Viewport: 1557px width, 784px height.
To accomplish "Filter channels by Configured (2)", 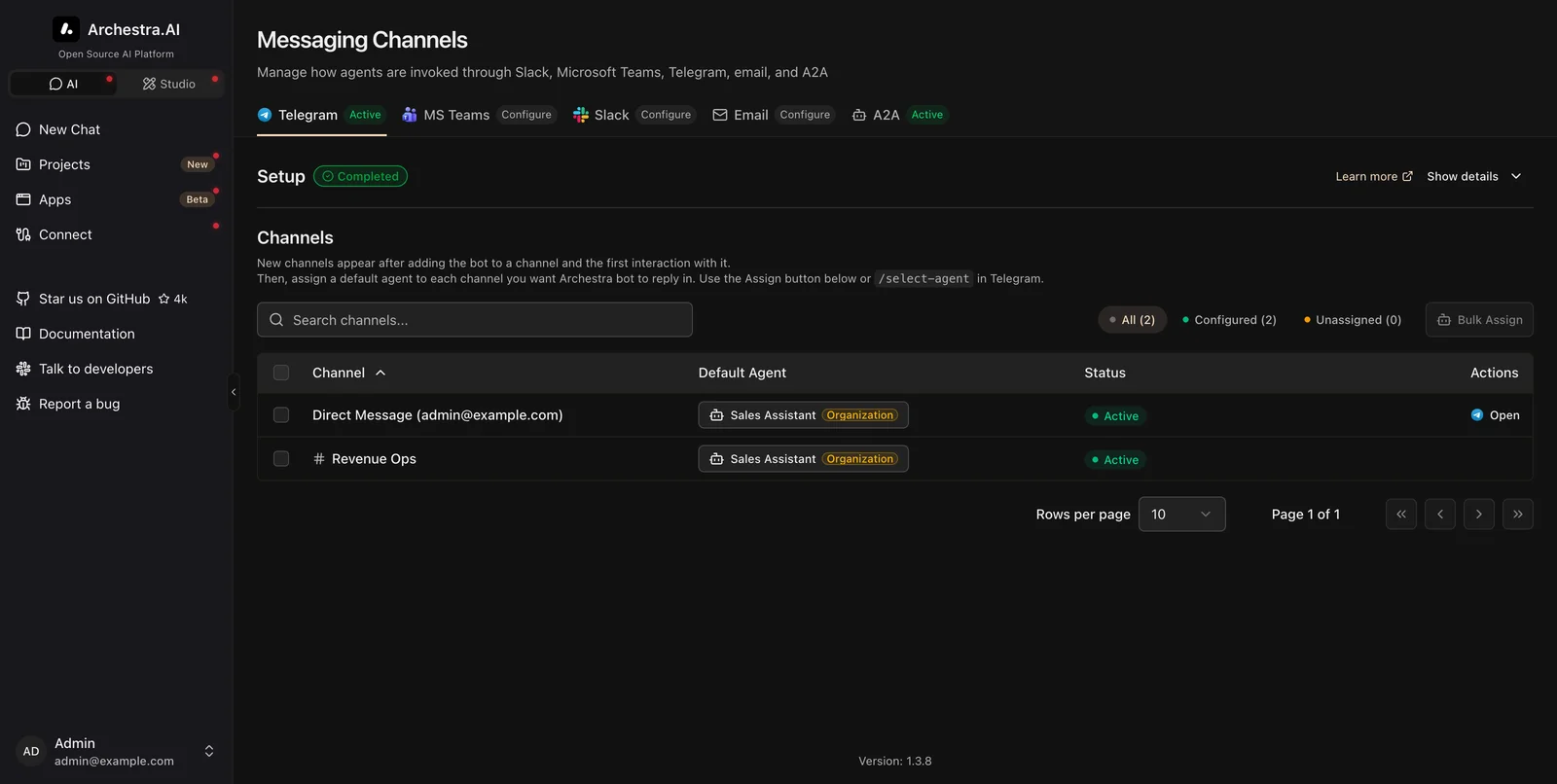I will point(1229,320).
